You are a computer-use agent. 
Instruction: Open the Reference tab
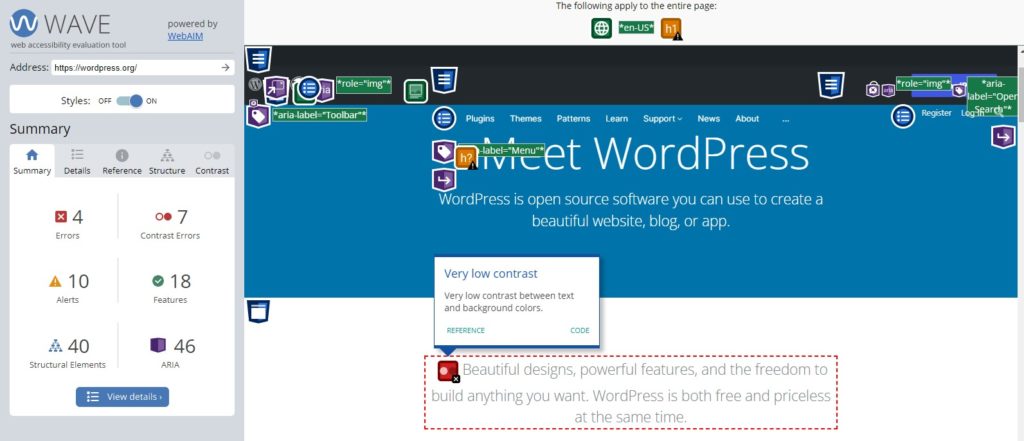coord(121,161)
